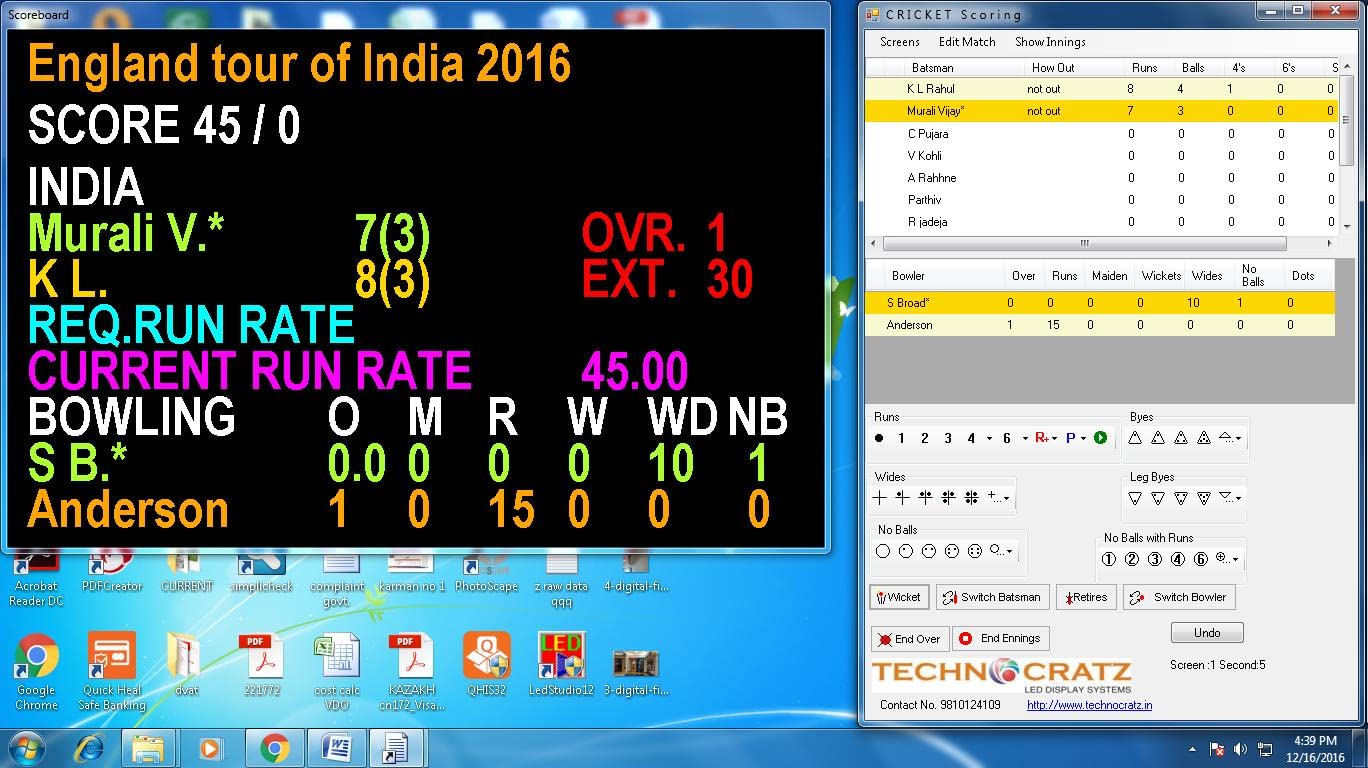Expand the dropdown arrow beside 4 runs
1368x768 pixels.
click(x=989, y=439)
